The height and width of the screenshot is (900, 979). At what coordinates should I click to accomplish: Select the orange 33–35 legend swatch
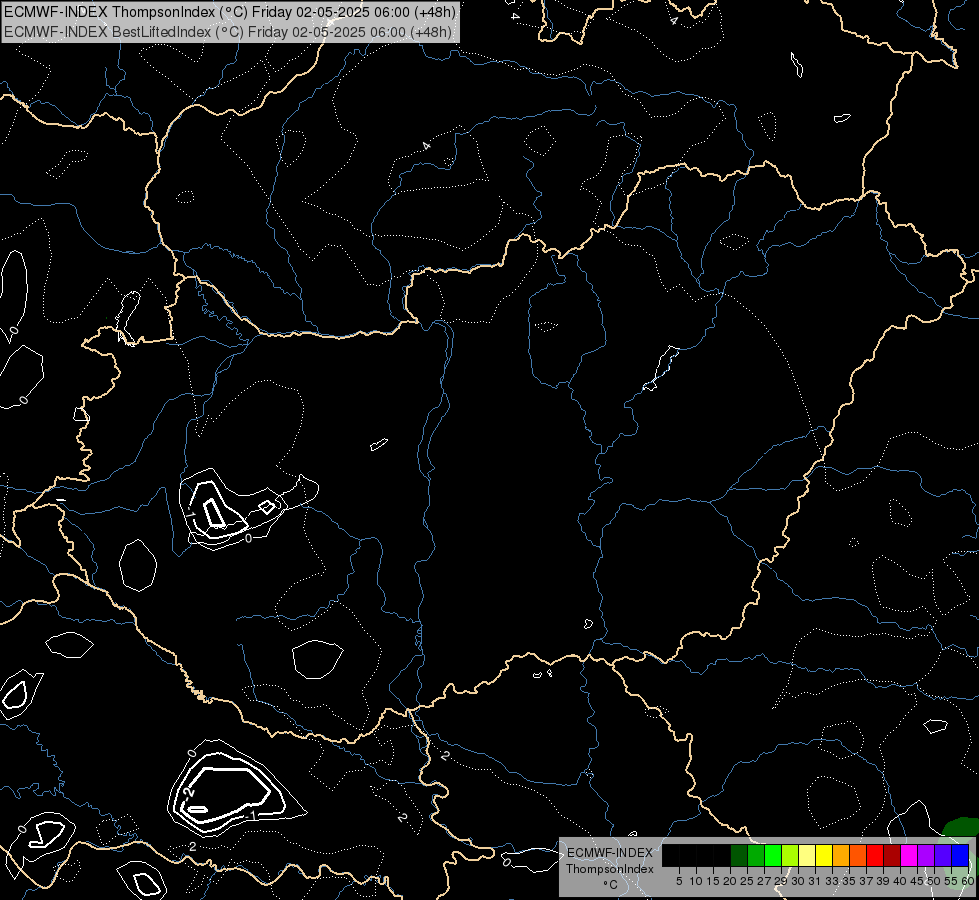coord(841,855)
